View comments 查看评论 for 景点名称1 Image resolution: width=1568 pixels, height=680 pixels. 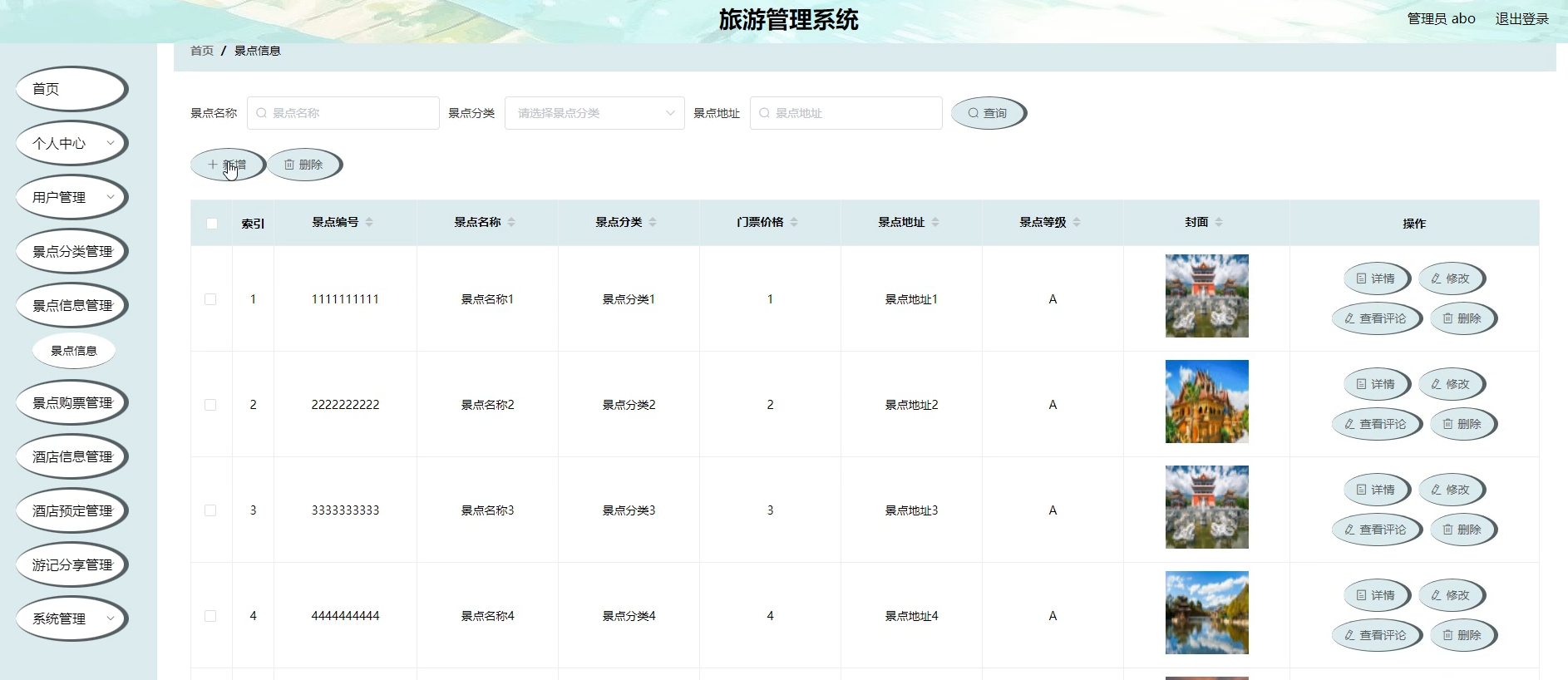(1376, 318)
